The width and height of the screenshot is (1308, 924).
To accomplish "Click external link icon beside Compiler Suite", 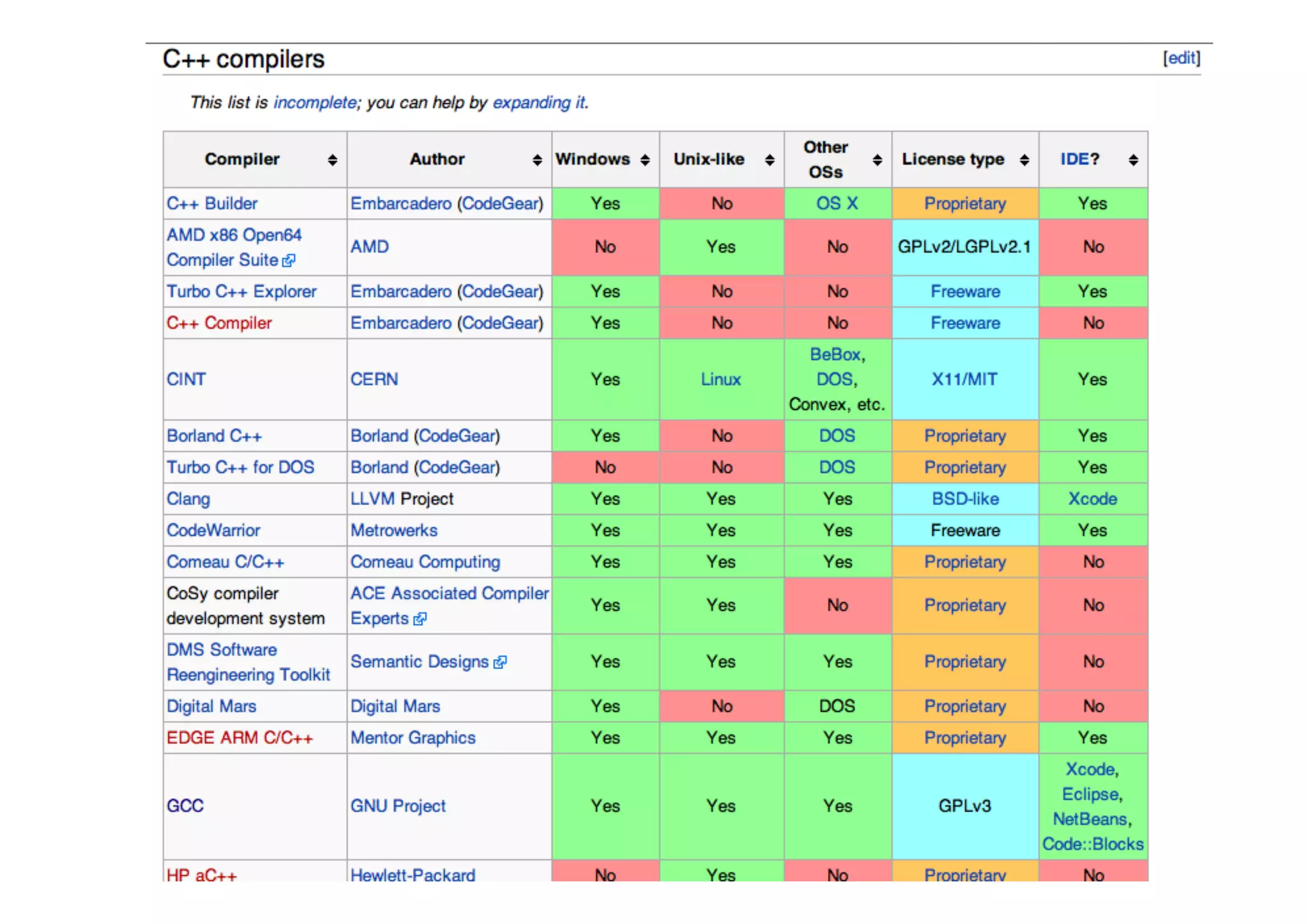I will [x=289, y=261].
